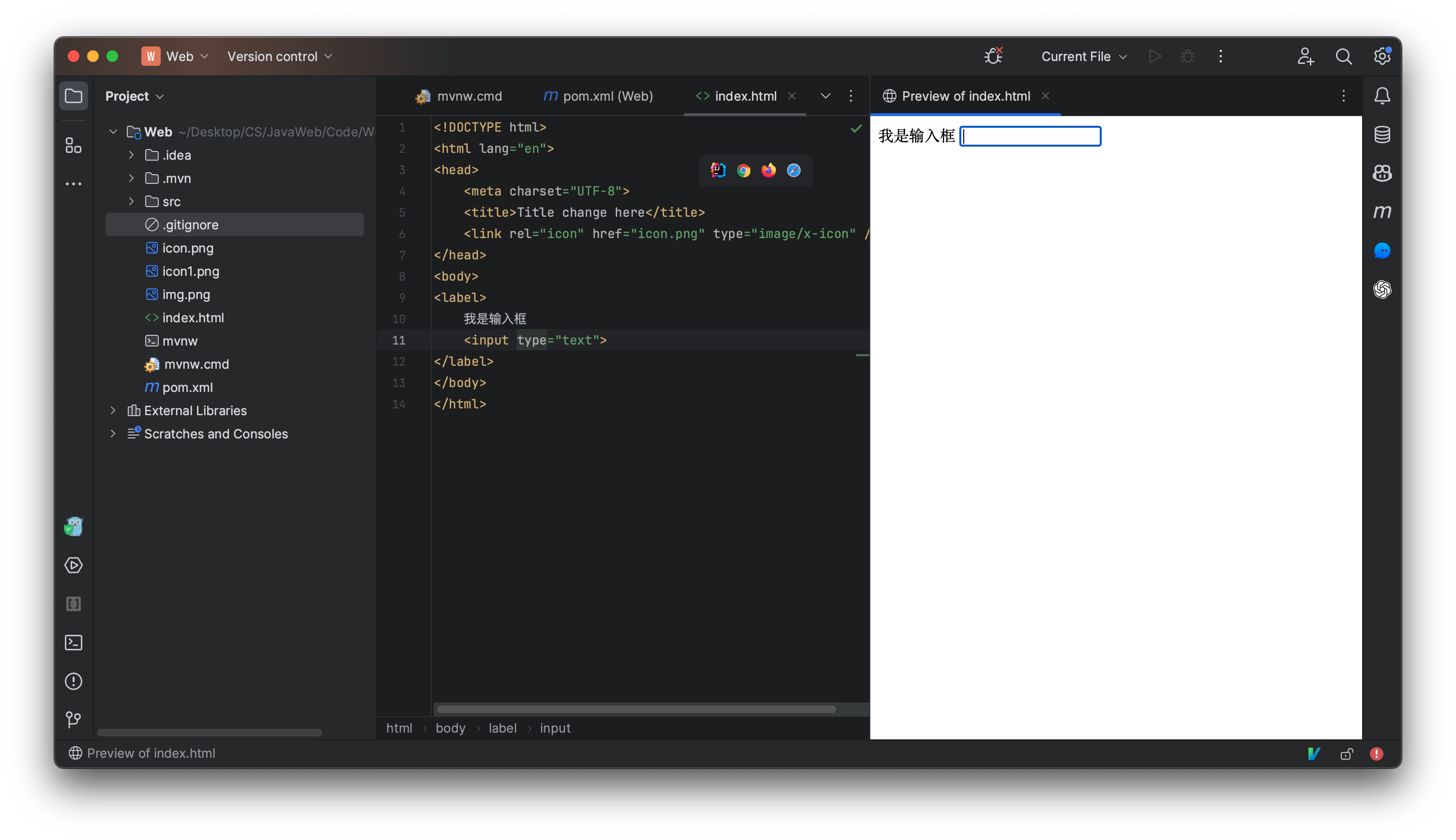Collapse the Web root folder
1456x840 pixels.
coord(113,132)
